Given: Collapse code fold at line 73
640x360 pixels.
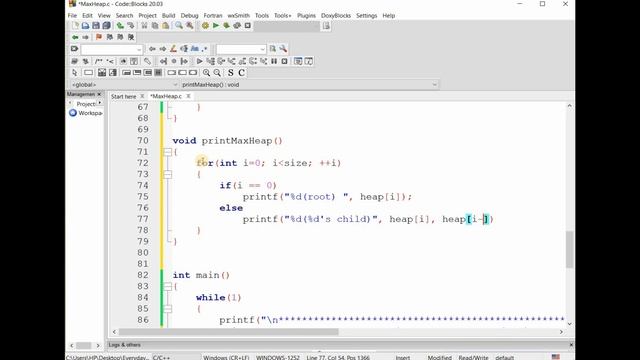Looking at the screenshot, I should click(x=167, y=175).
